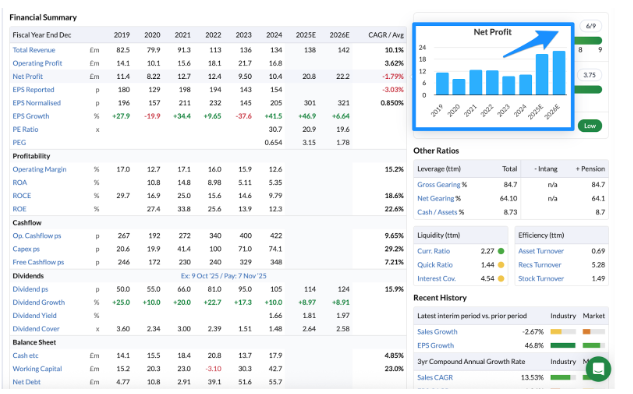This screenshot has width=633, height=394.
Task: Click the yellow dot beside Interest Cov.
Action: coord(501,279)
